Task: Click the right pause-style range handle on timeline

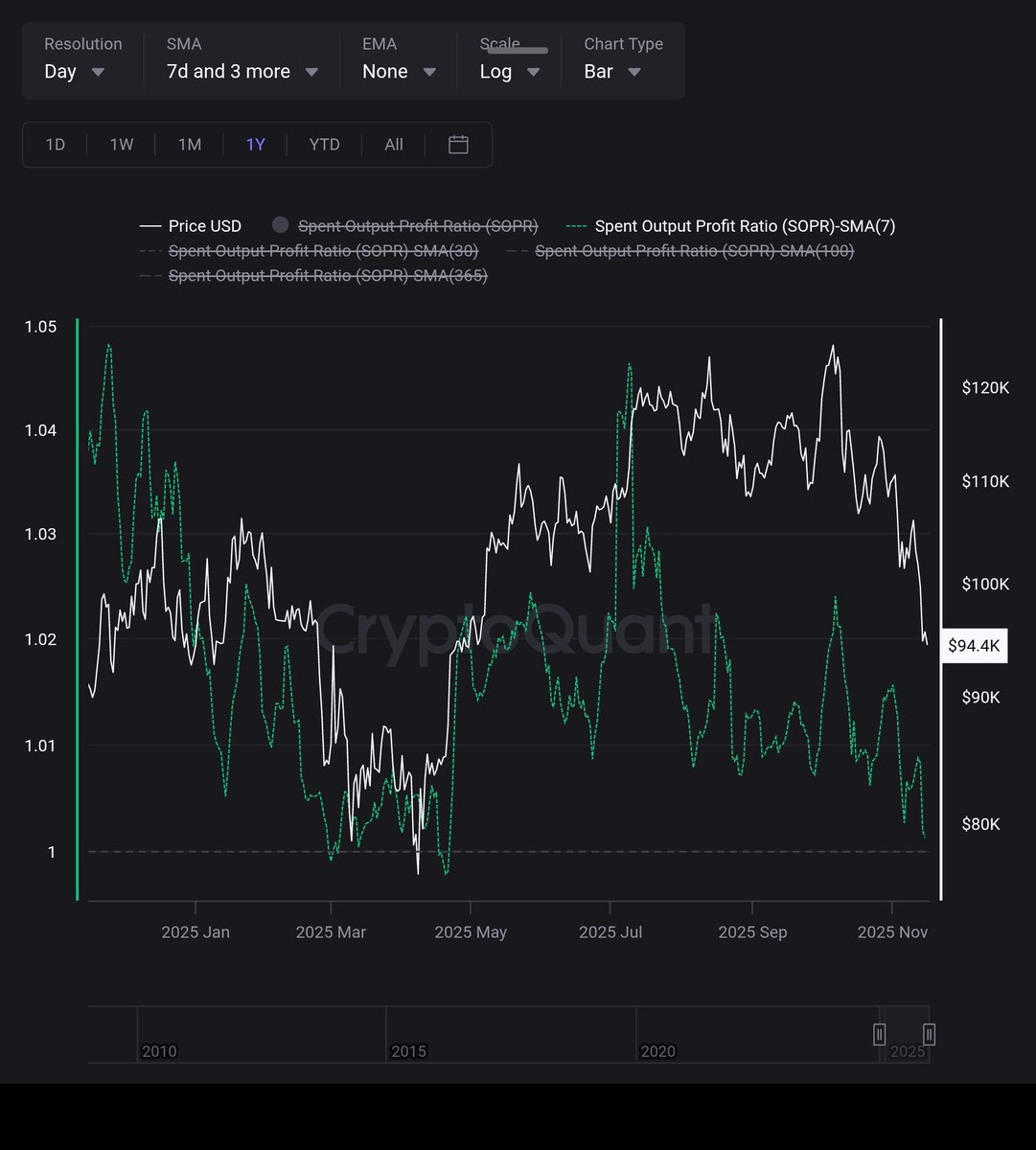Action: (x=928, y=1035)
